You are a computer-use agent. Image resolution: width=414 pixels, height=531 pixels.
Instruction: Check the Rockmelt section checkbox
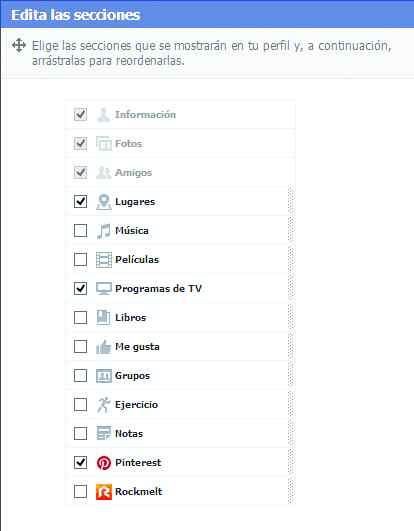(80, 491)
